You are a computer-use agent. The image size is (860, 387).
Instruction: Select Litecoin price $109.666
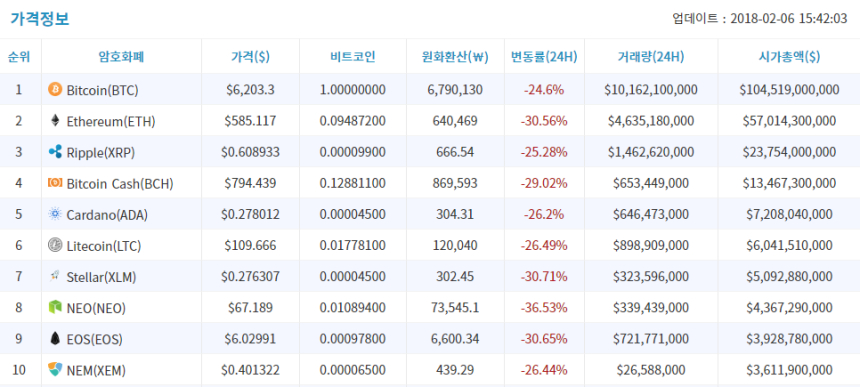(x=250, y=246)
